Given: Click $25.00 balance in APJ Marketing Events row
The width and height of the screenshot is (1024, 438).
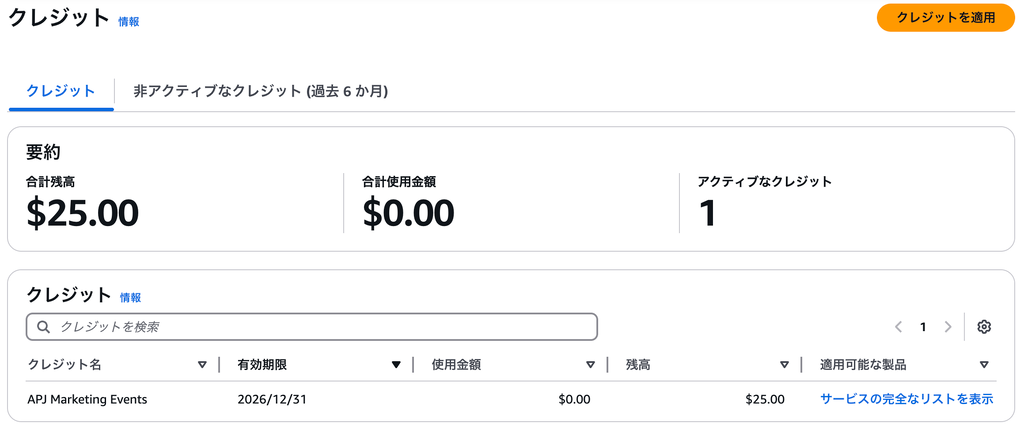Looking at the screenshot, I should (765, 399).
